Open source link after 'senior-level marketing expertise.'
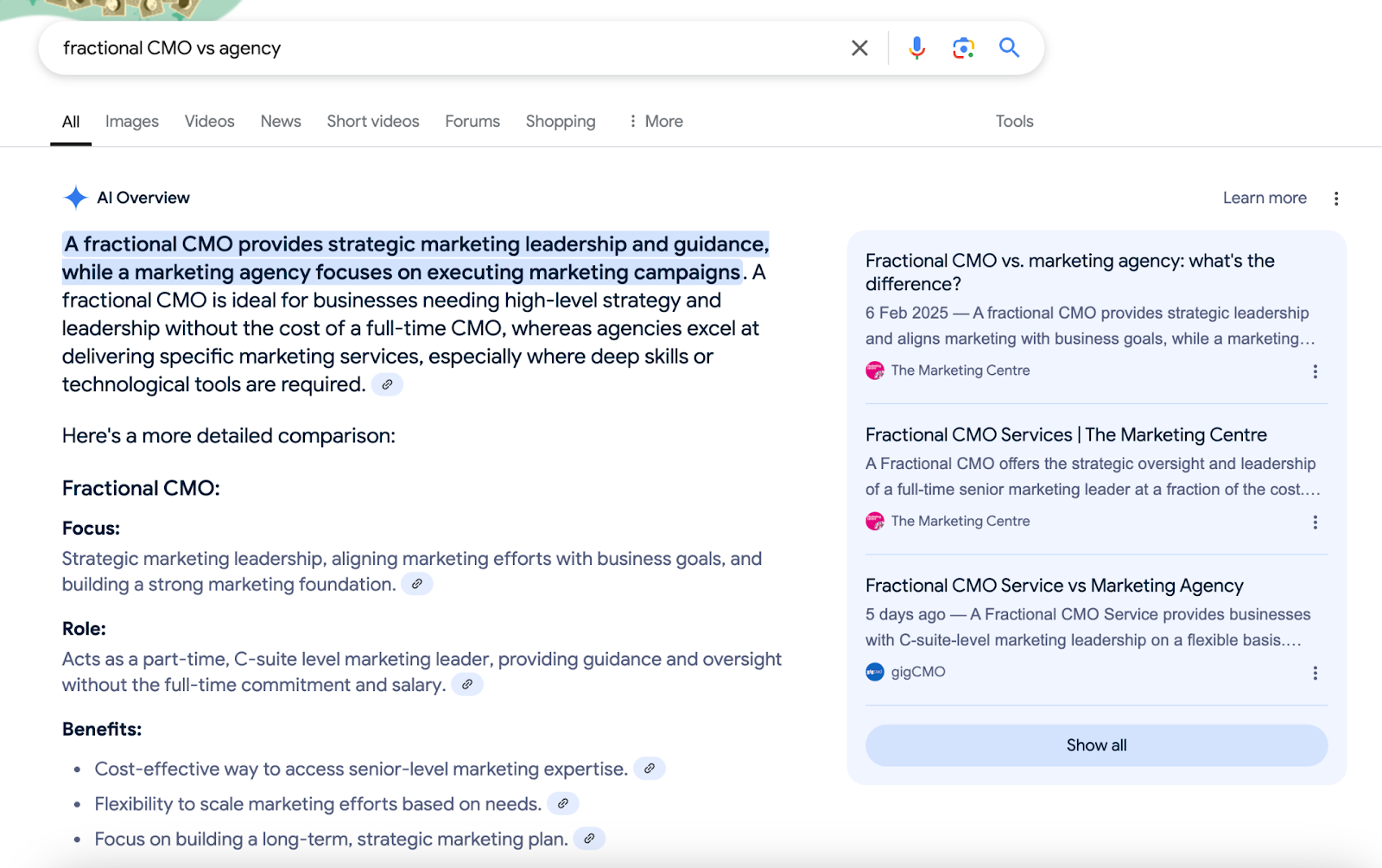The image size is (1382, 868). [x=649, y=769]
